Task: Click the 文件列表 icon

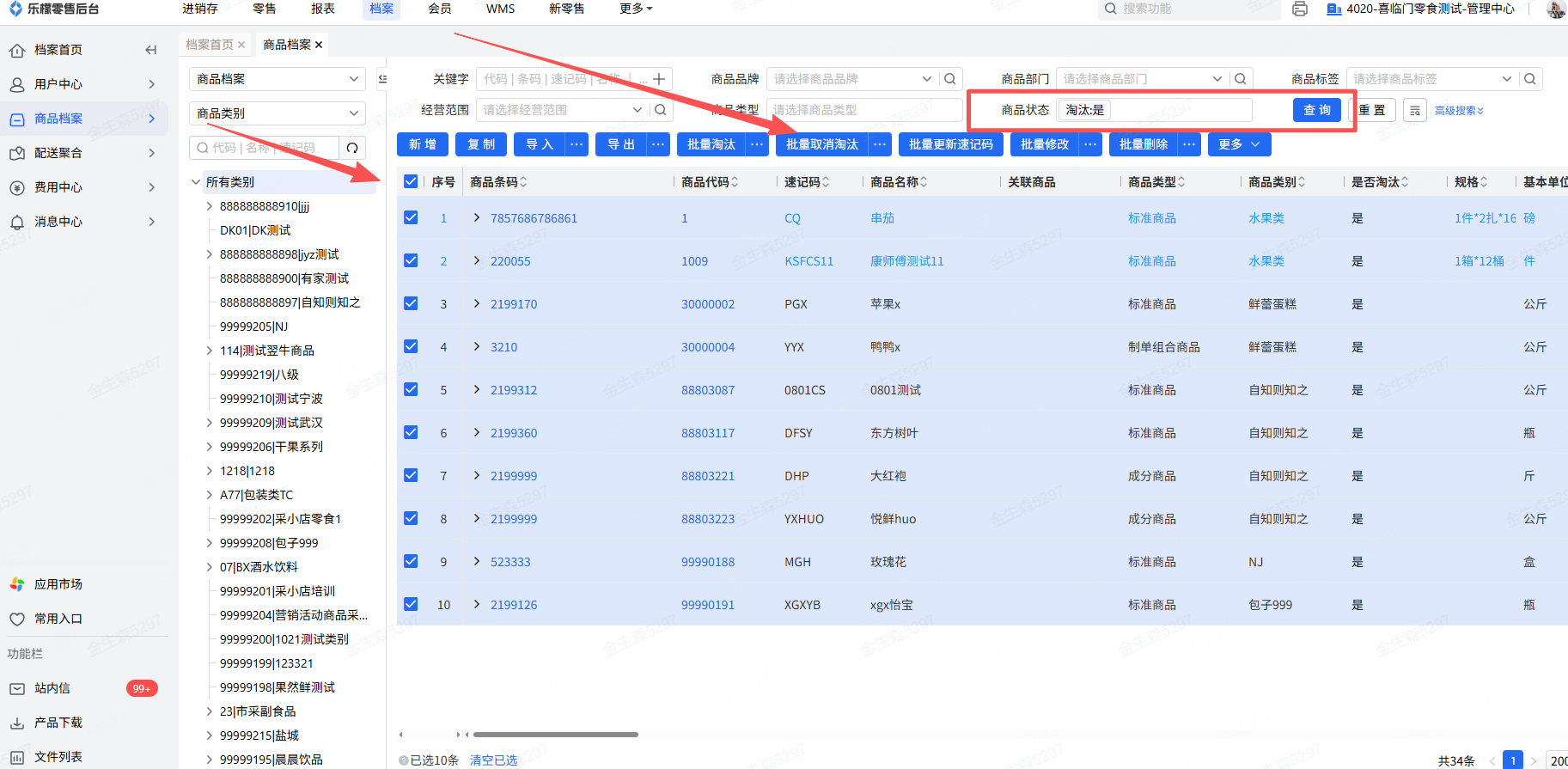Action: [17, 757]
